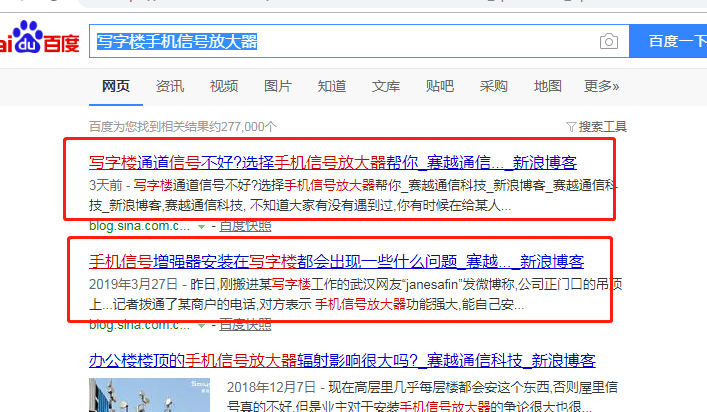Click the Baidu logo
This screenshot has width=707, height=412.
click(40, 37)
